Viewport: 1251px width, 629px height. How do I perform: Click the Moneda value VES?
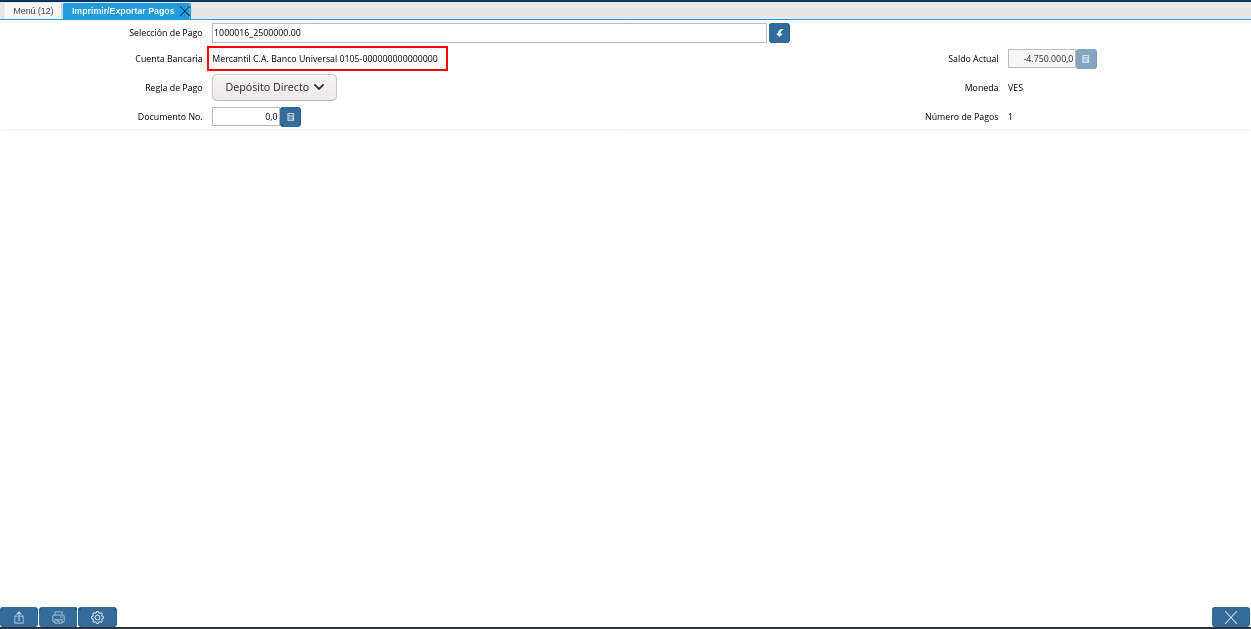tap(1015, 88)
